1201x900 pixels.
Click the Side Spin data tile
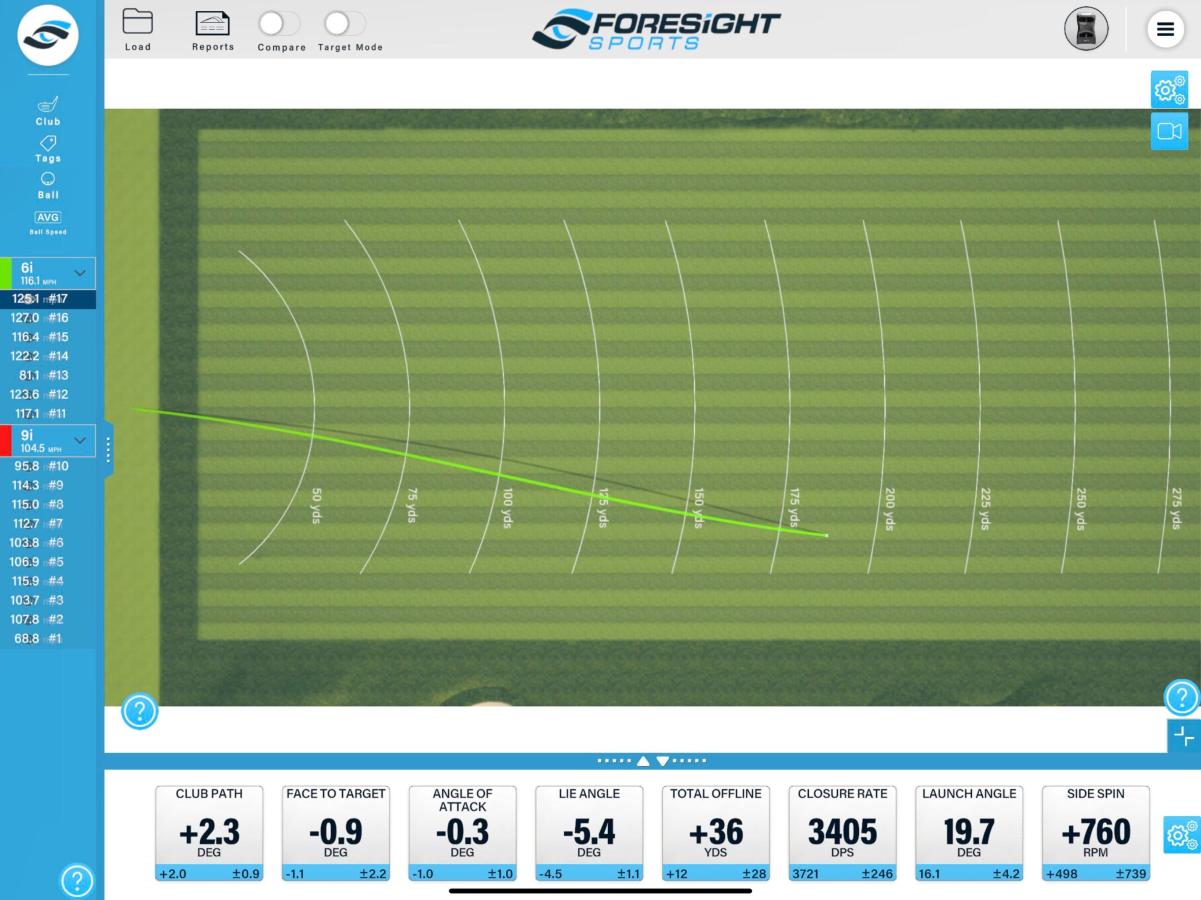pos(1095,834)
